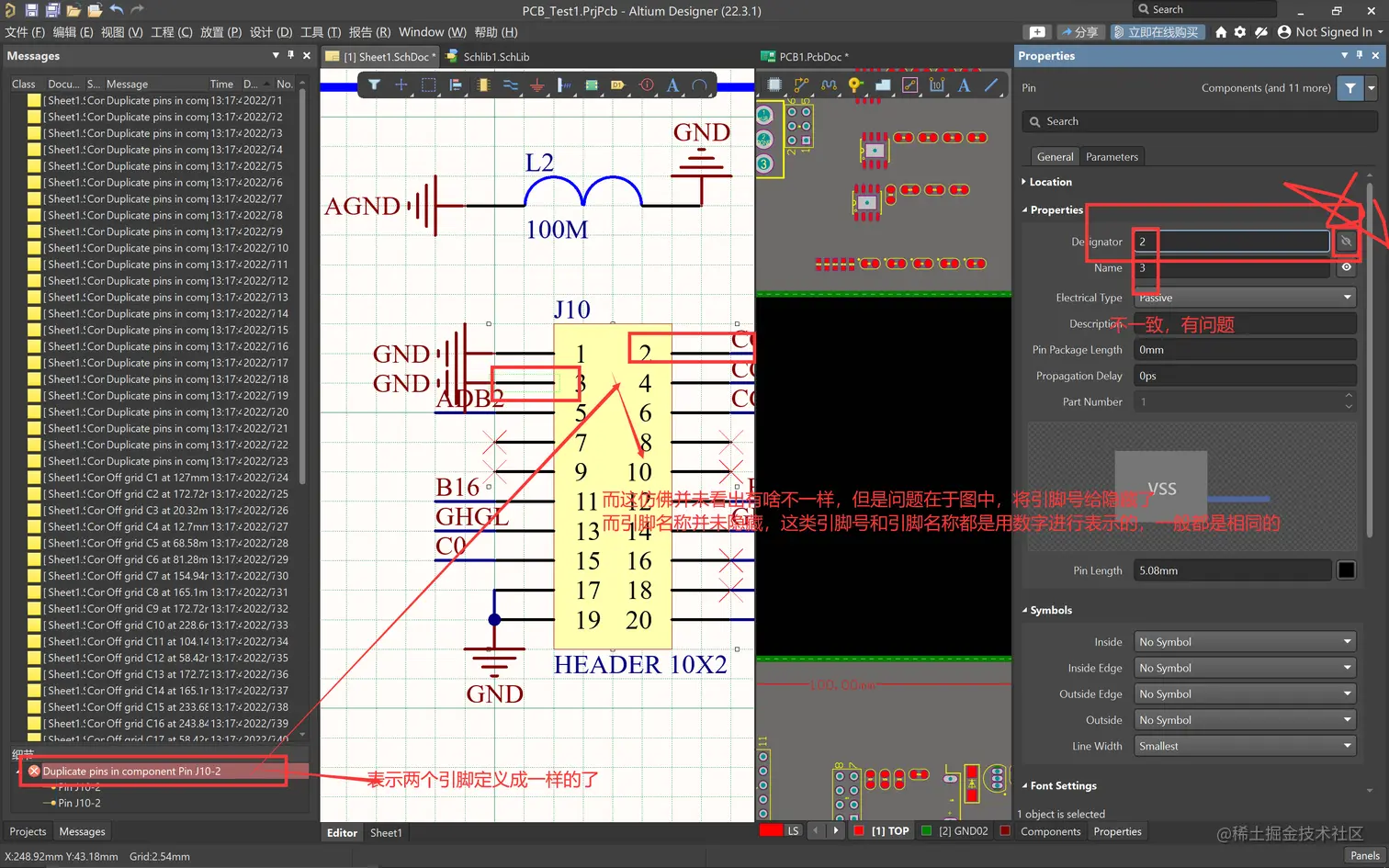Click the pin color swatch beside Pin Length
The image size is (1389, 868).
(1346, 570)
